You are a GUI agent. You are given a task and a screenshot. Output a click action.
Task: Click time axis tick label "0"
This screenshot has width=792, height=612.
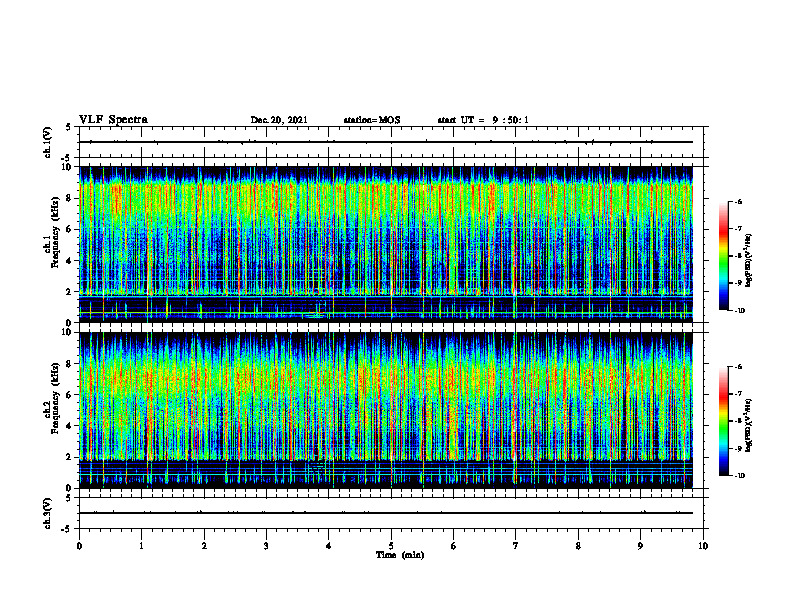click(79, 546)
